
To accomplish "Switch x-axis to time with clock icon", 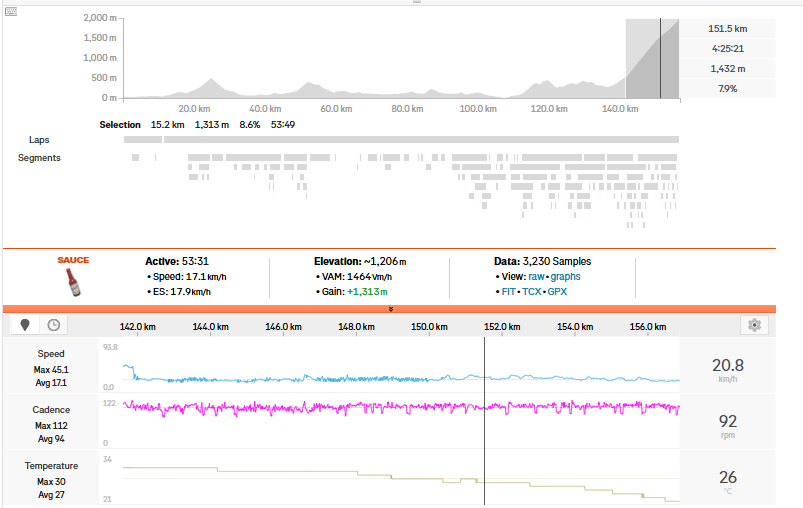I will click(54, 325).
